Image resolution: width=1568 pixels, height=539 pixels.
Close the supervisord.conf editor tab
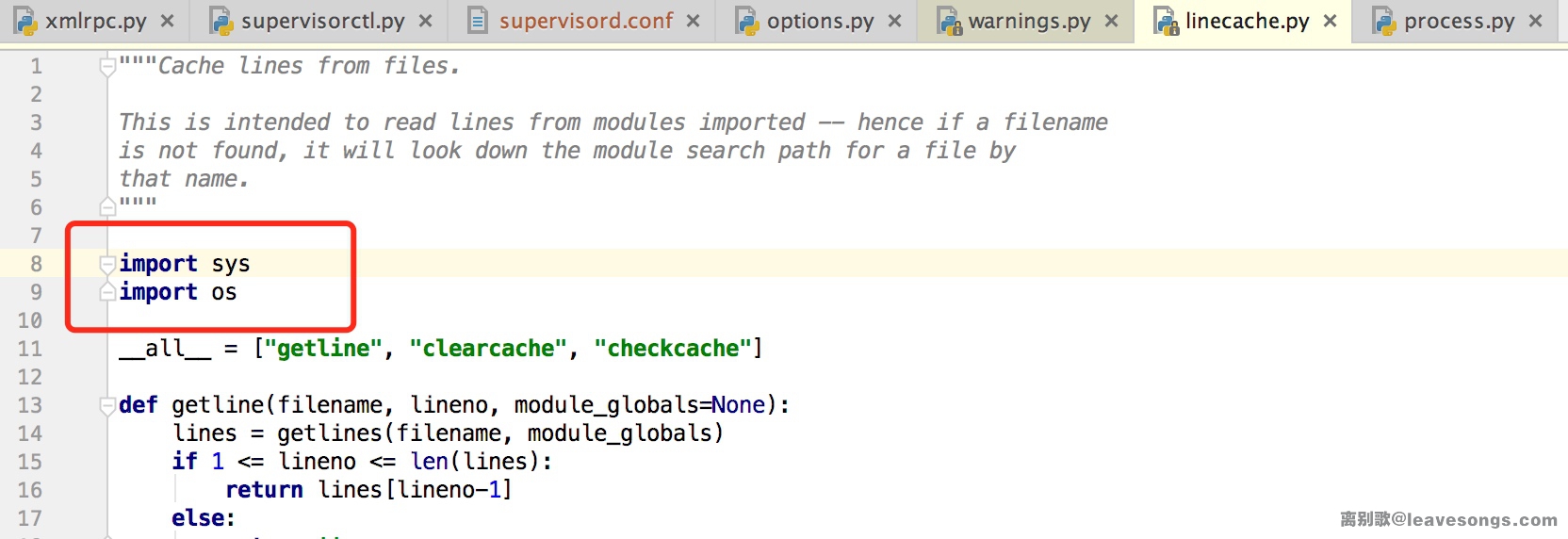click(x=693, y=21)
